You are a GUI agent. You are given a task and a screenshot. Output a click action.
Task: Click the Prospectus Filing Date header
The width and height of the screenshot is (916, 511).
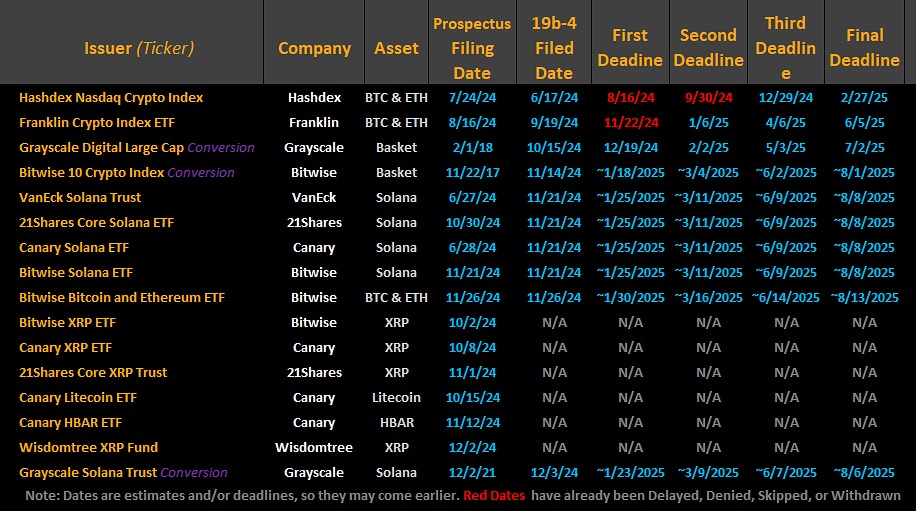(472, 48)
